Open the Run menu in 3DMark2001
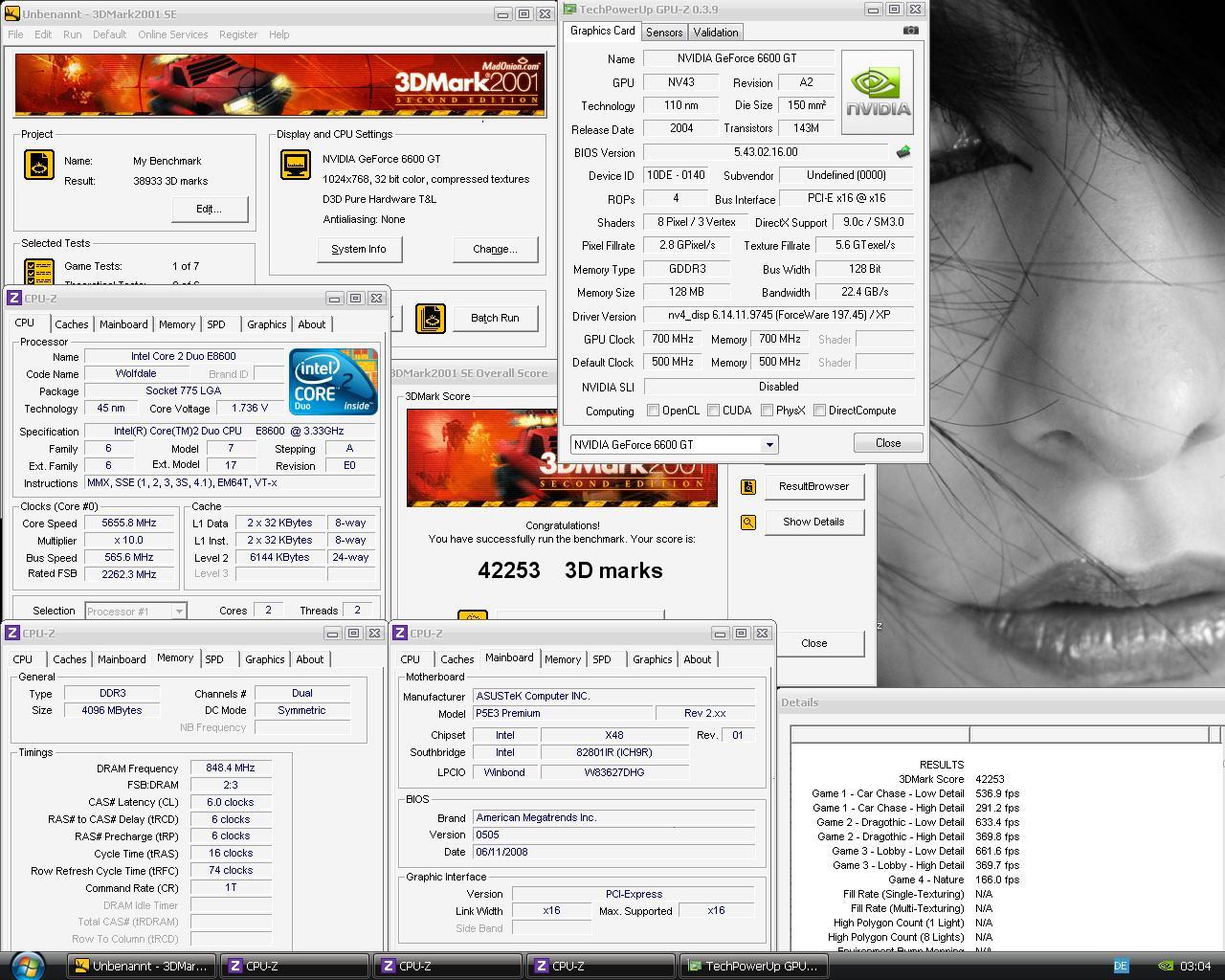1225x980 pixels. click(73, 34)
